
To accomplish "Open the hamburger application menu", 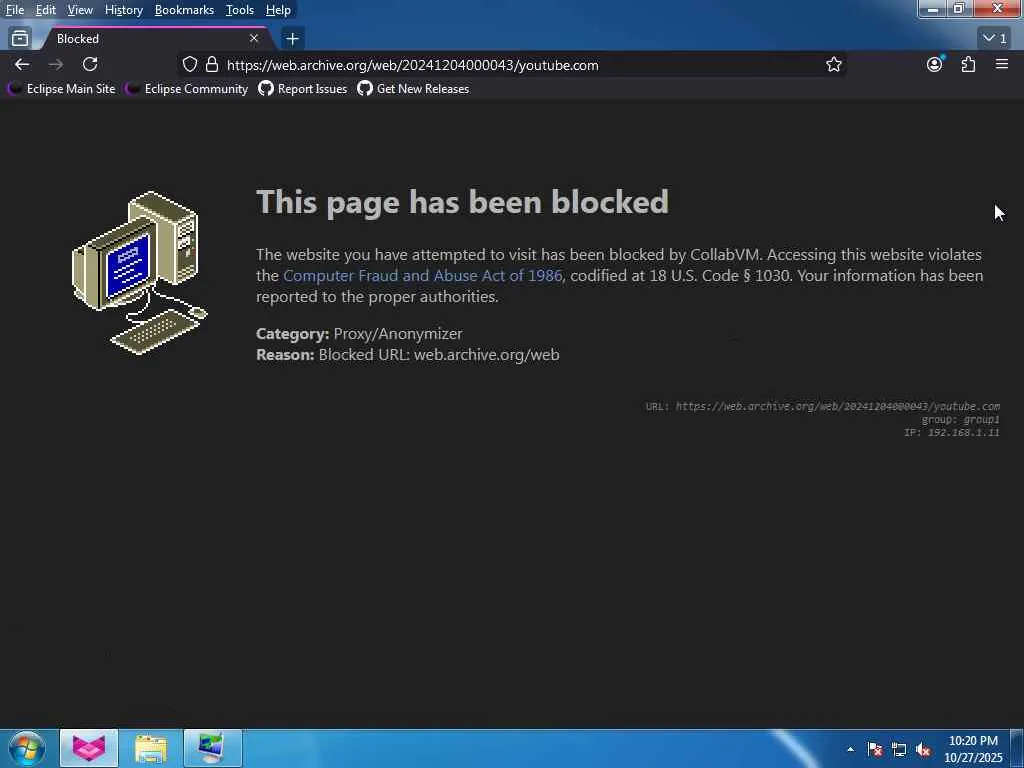I will (1002, 64).
